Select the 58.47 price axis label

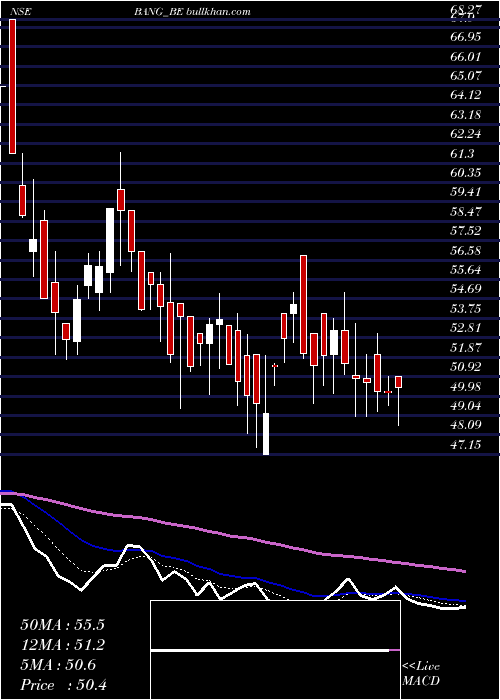pyautogui.click(x=466, y=212)
